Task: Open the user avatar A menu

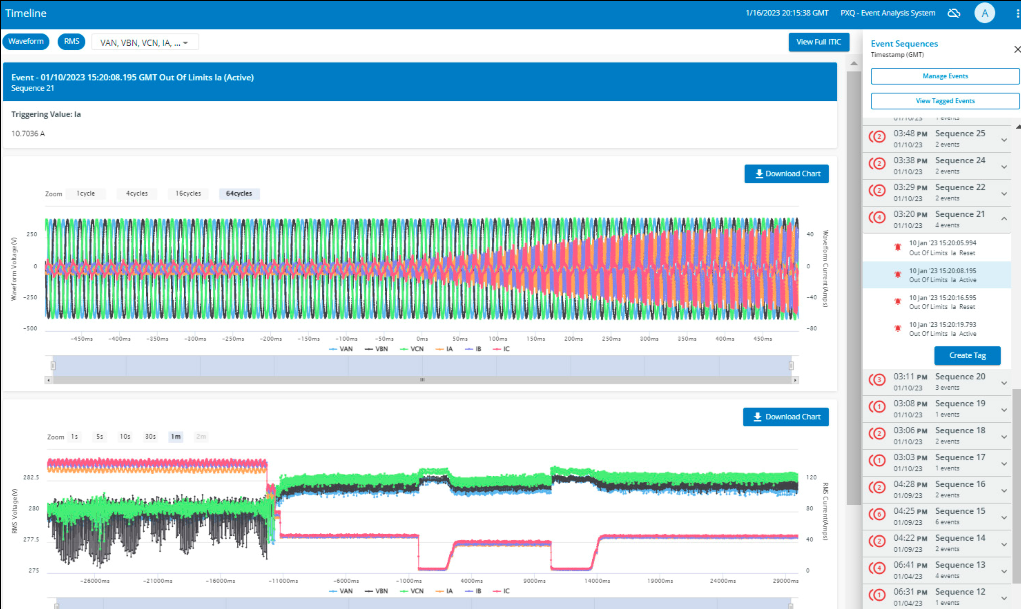Action: (x=984, y=13)
